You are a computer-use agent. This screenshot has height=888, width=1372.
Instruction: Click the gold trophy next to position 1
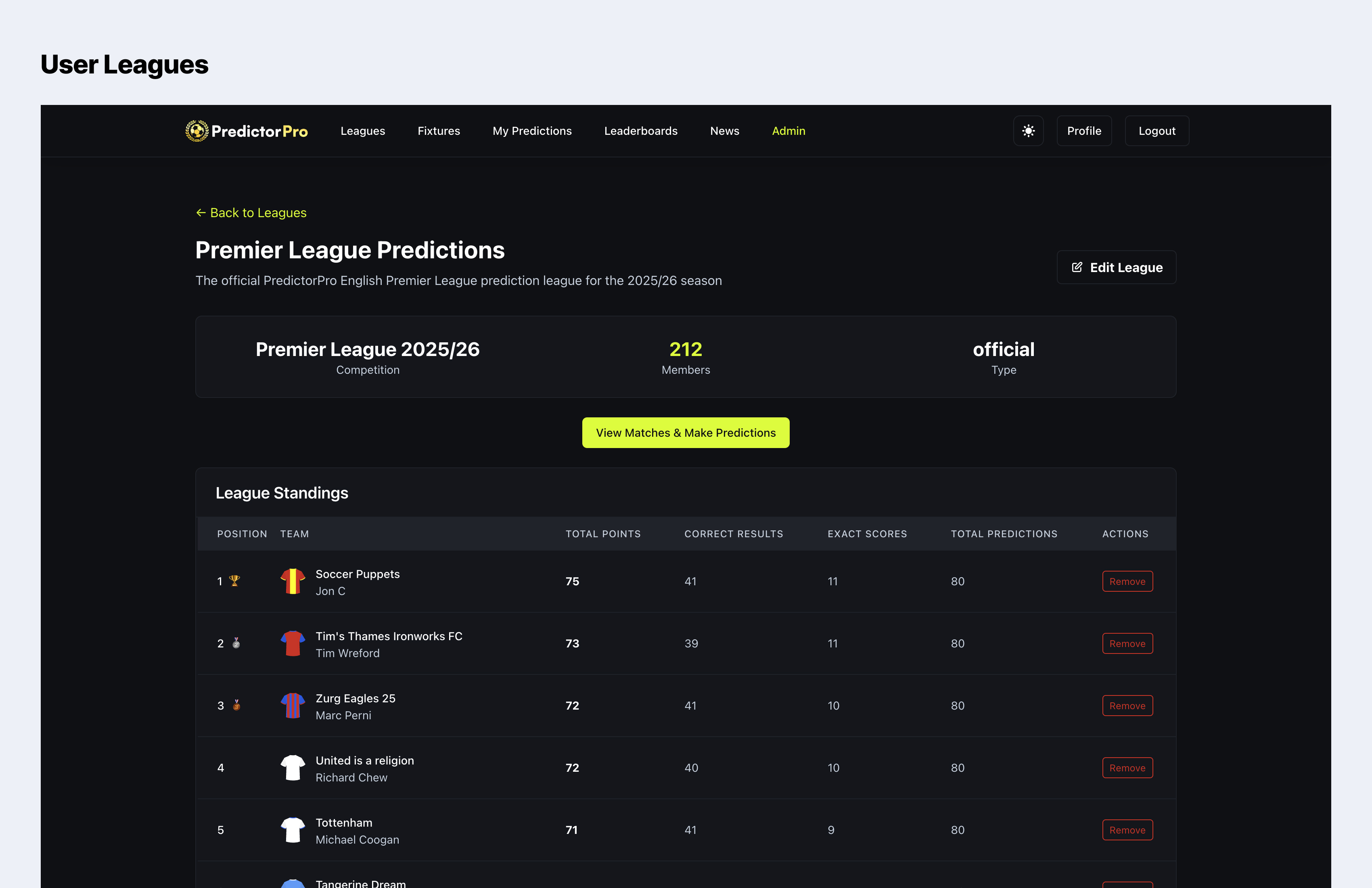[234, 581]
